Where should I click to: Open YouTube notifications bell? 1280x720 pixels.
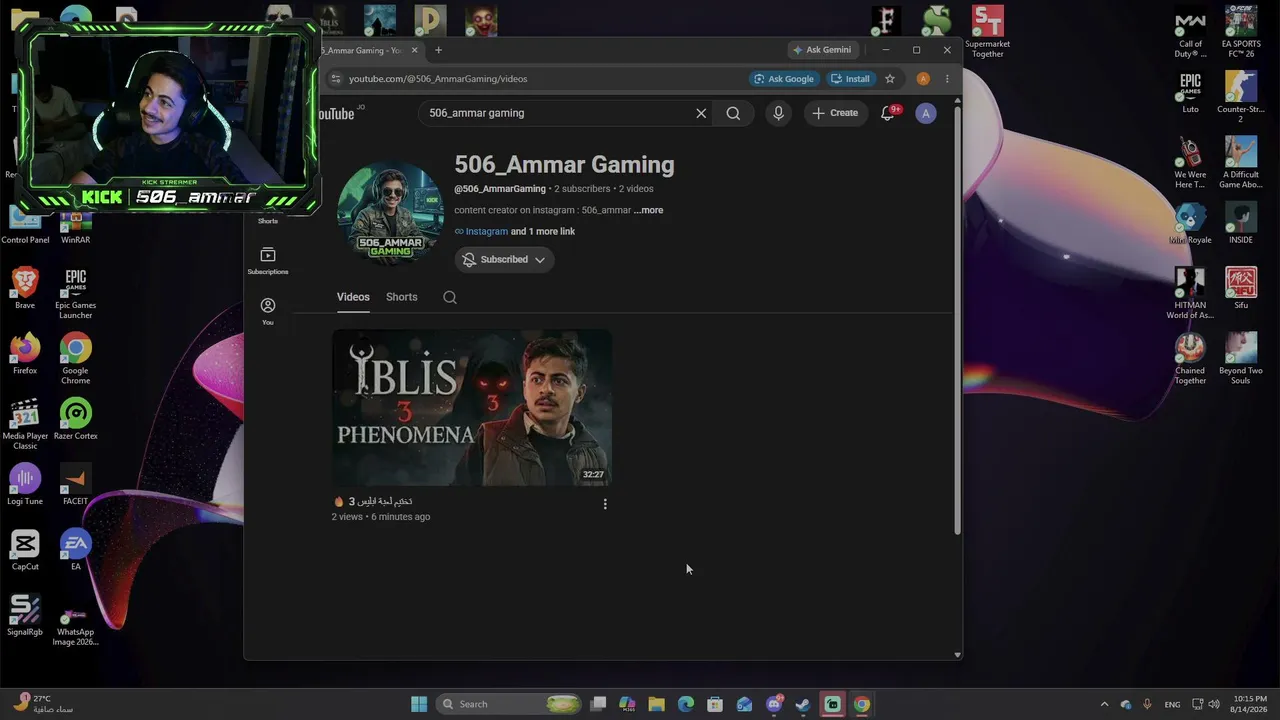tap(887, 113)
